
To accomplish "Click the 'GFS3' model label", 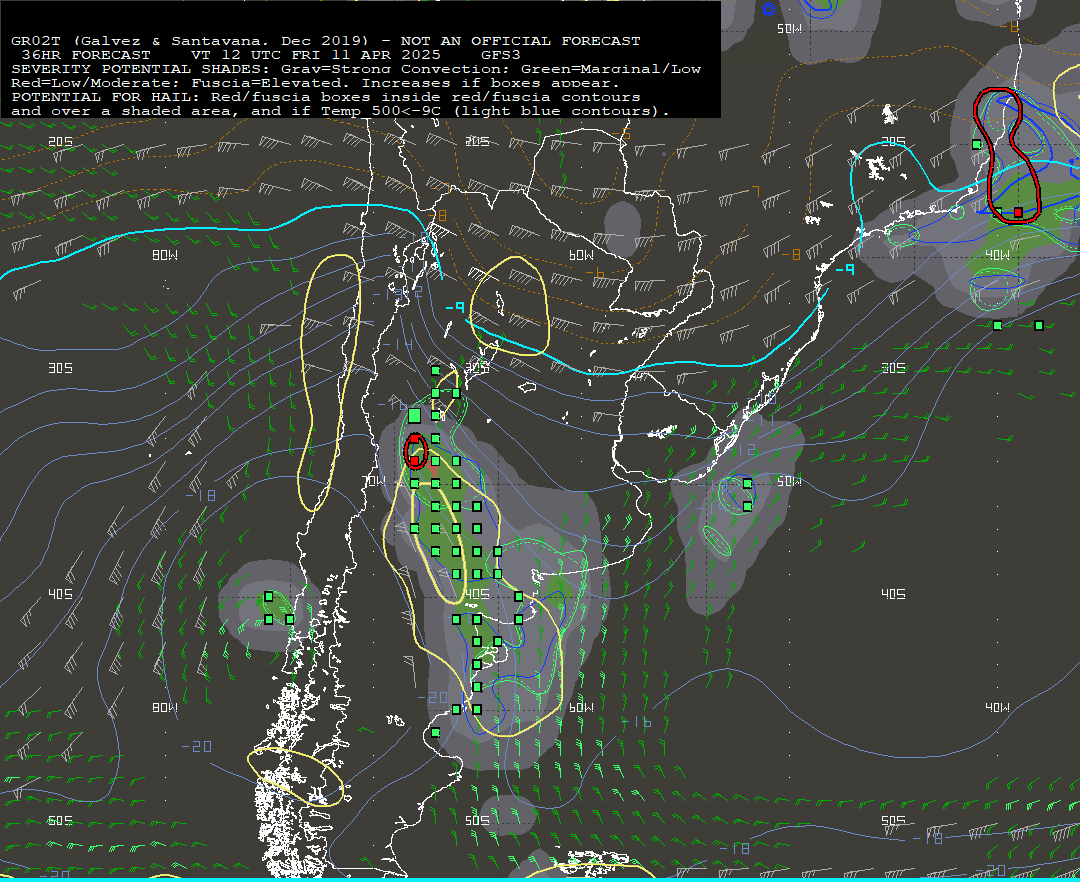I will click(x=500, y=54).
